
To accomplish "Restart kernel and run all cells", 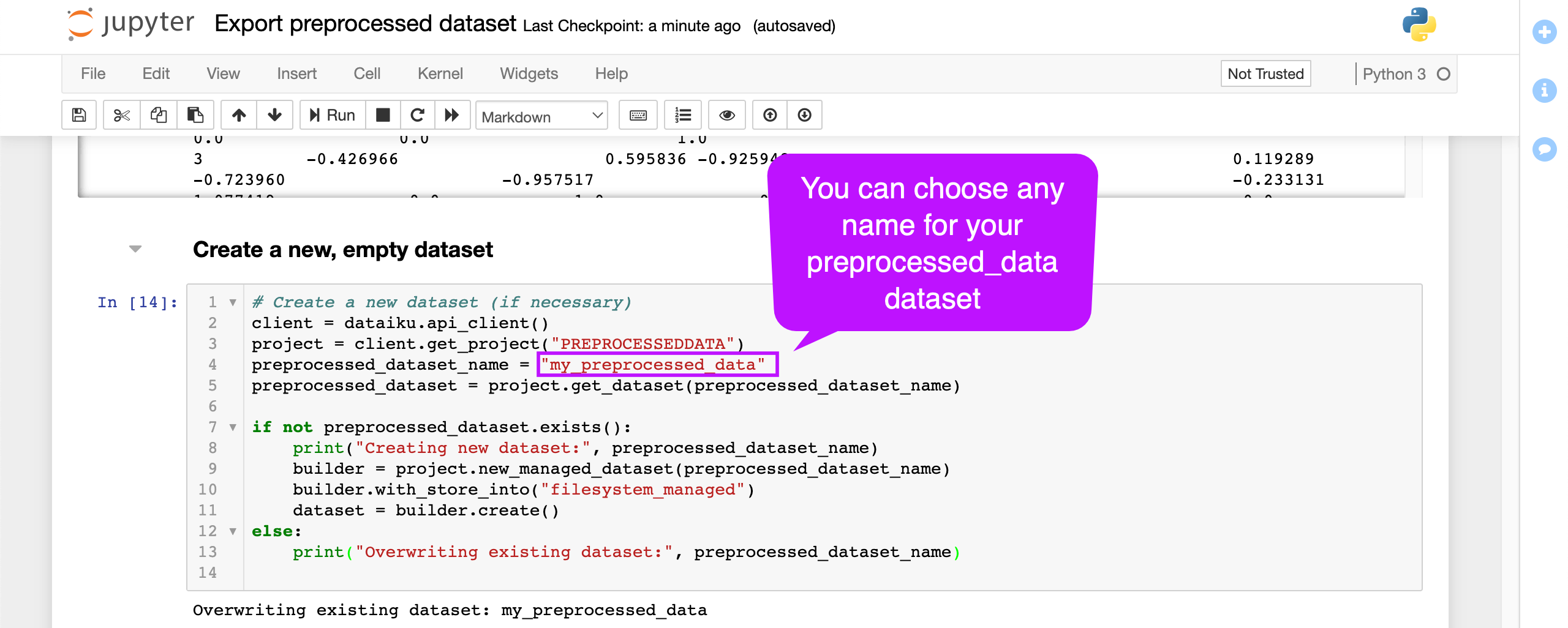I will click(452, 115).
